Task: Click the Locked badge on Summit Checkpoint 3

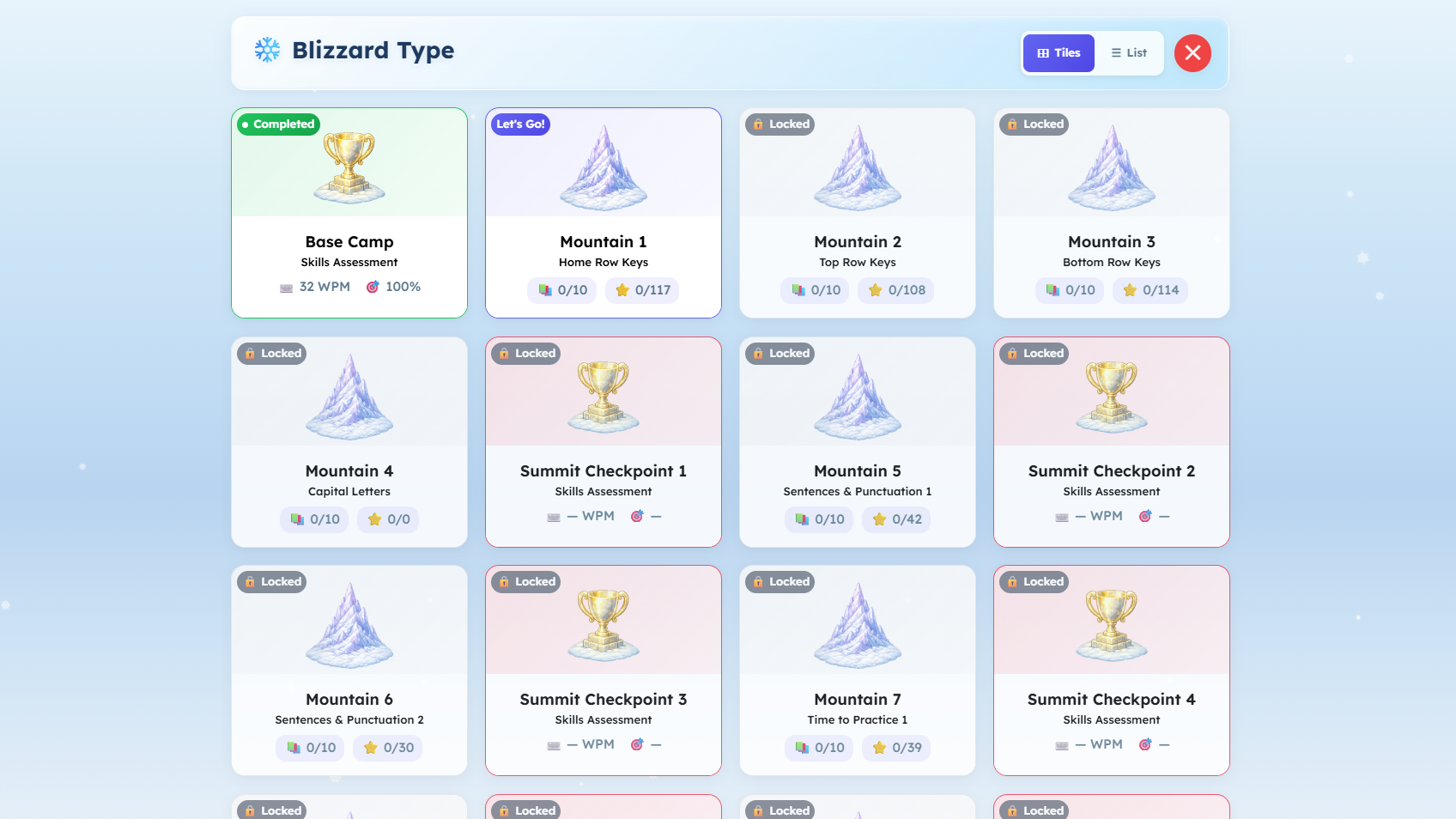Action: [x=526, y=582]
